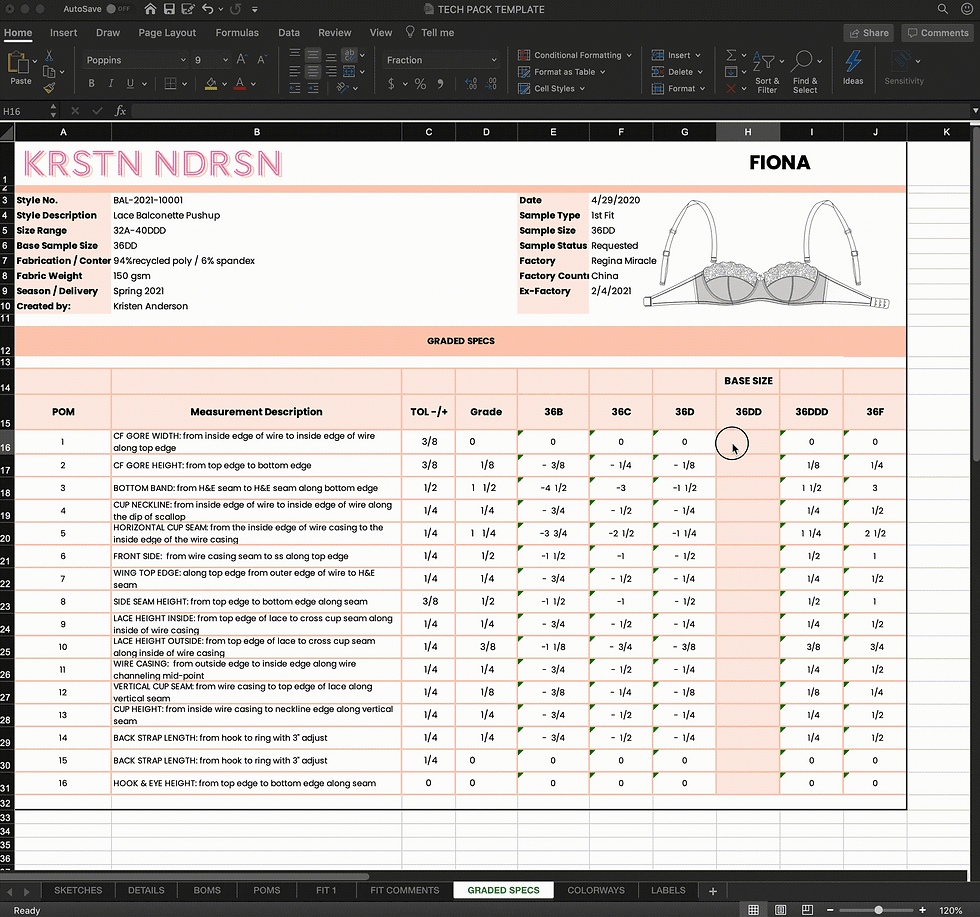Align cell text to the right
This screenshot has height=917, width=980.
coord(331,71)
